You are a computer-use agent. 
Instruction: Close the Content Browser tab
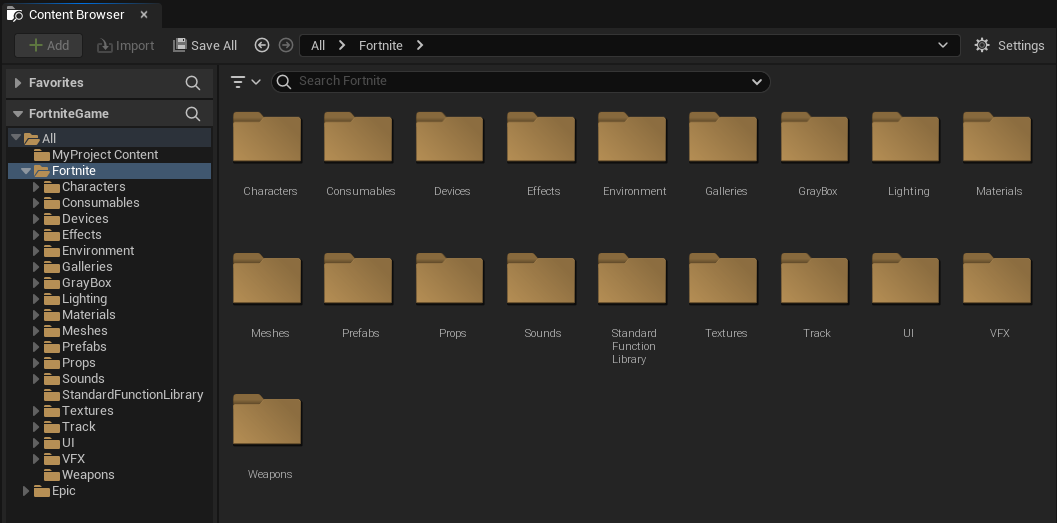click(144, 15)
